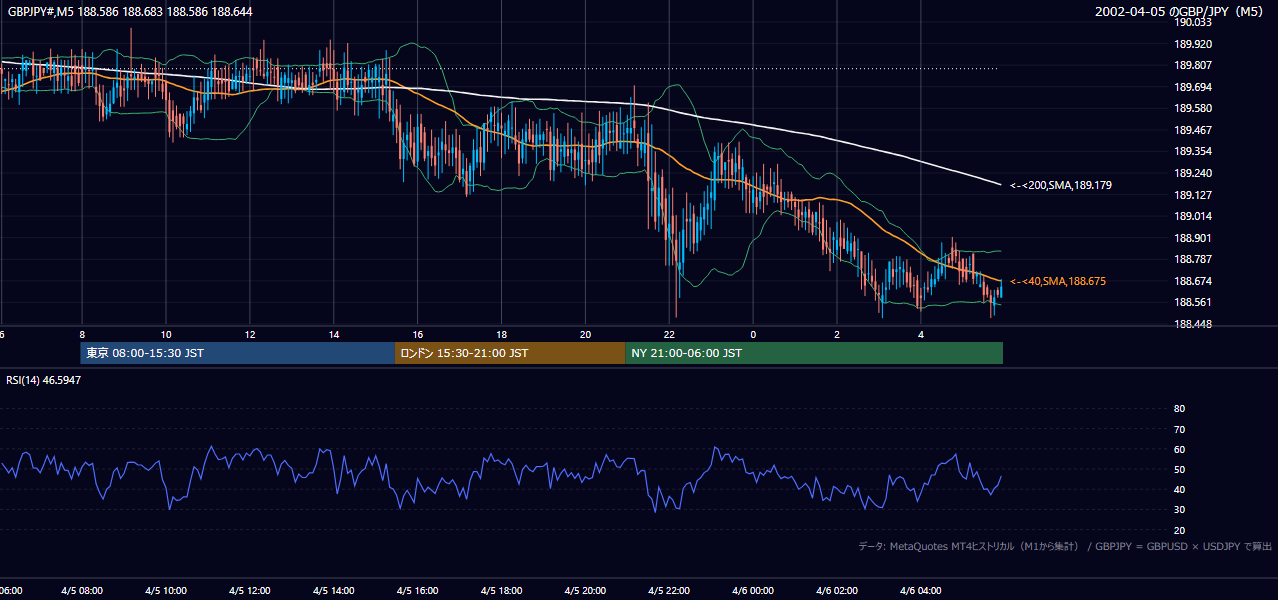Click the 40 SMA 188.675 label
The width and height of the screenshot is (1278, 600).
pyautogui.click(x=1057, y=282)
